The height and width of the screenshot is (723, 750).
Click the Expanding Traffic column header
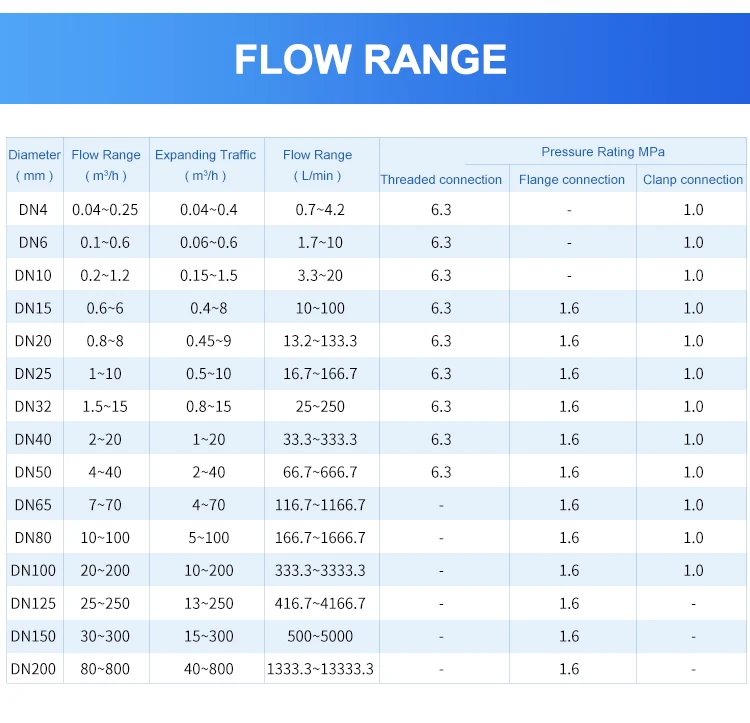206,165
